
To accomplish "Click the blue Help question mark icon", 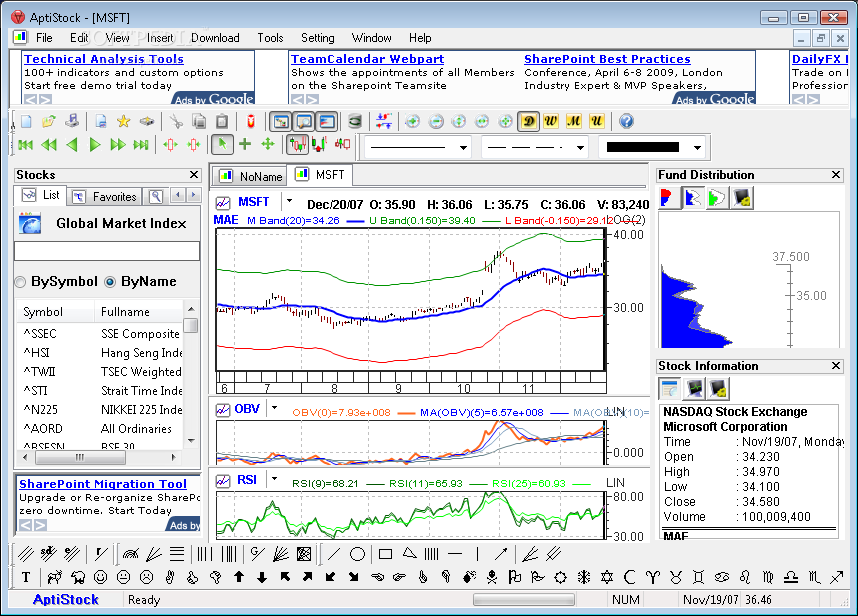I will click(x=626, y=121).
